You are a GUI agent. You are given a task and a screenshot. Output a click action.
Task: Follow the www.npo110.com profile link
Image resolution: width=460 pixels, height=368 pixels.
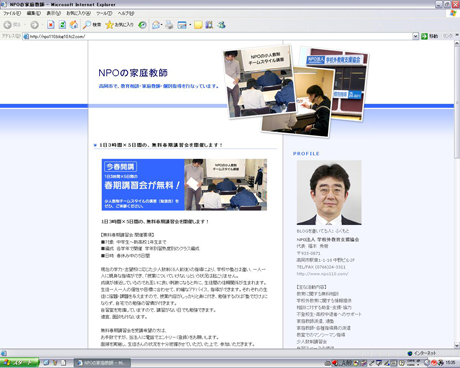[322, 274]
